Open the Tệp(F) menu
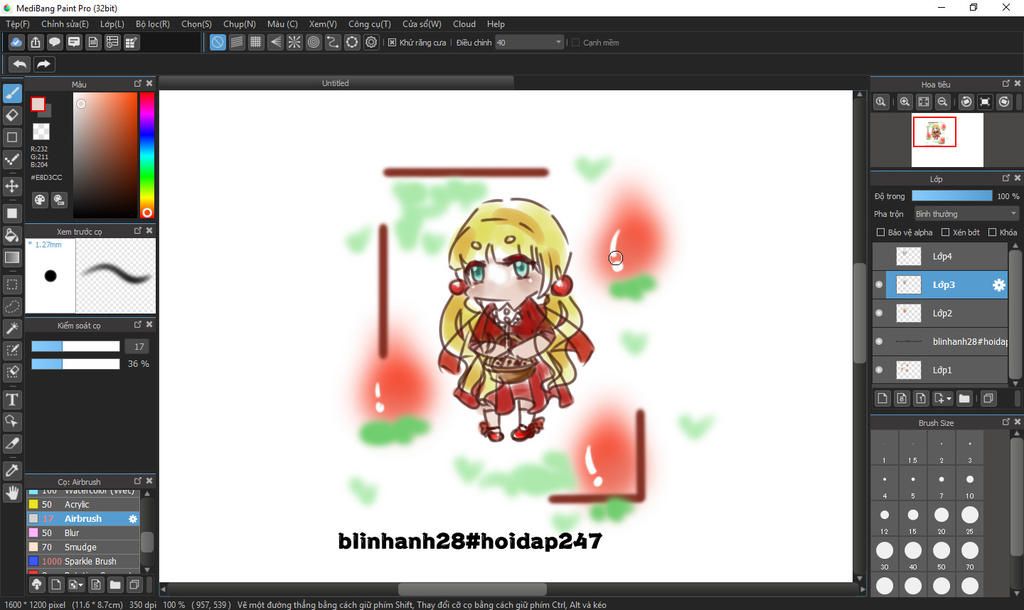Screen dimensions: 1024x610 [x=18, y=24]
